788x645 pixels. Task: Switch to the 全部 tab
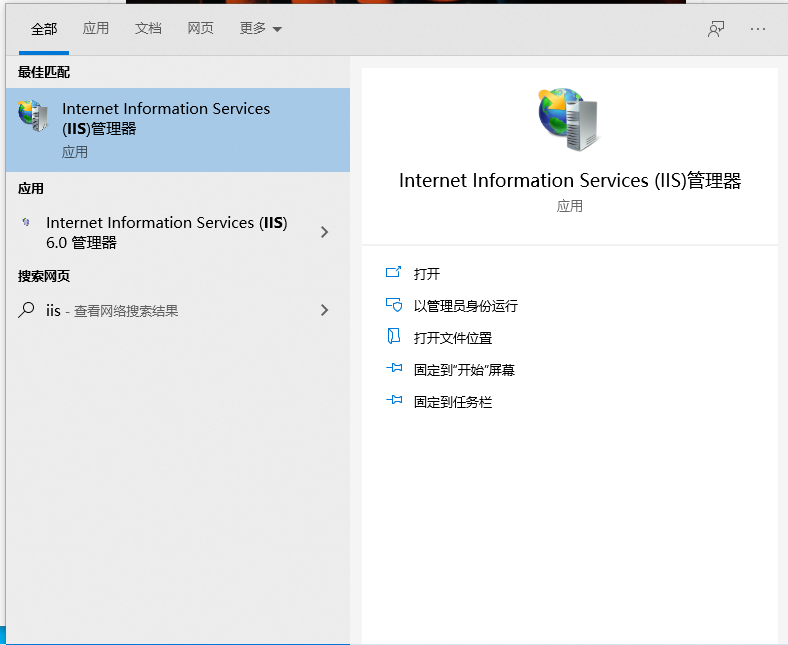pyautogui.click(x=44, y=29)
